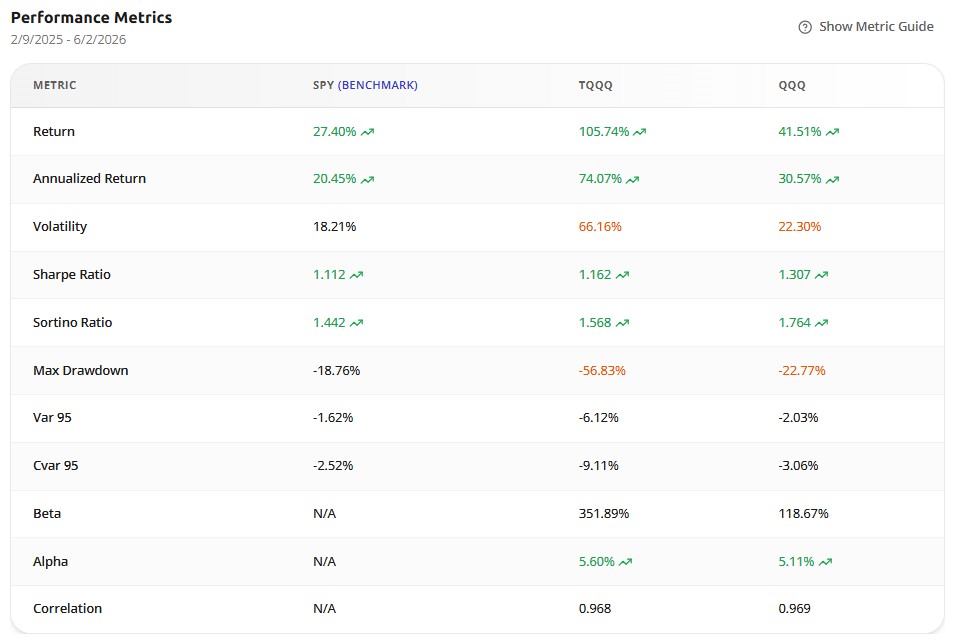The height and width of the screenshot is (643, 955).
Task: Click the trend arrow next to 30.57%
Action: [x=833, y=180]
